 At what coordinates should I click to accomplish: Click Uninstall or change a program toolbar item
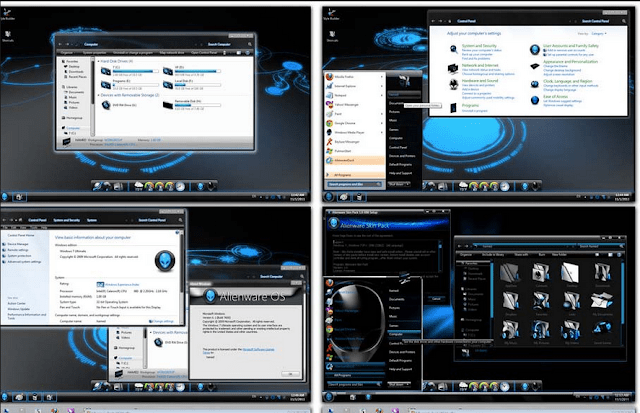[133, 53]
